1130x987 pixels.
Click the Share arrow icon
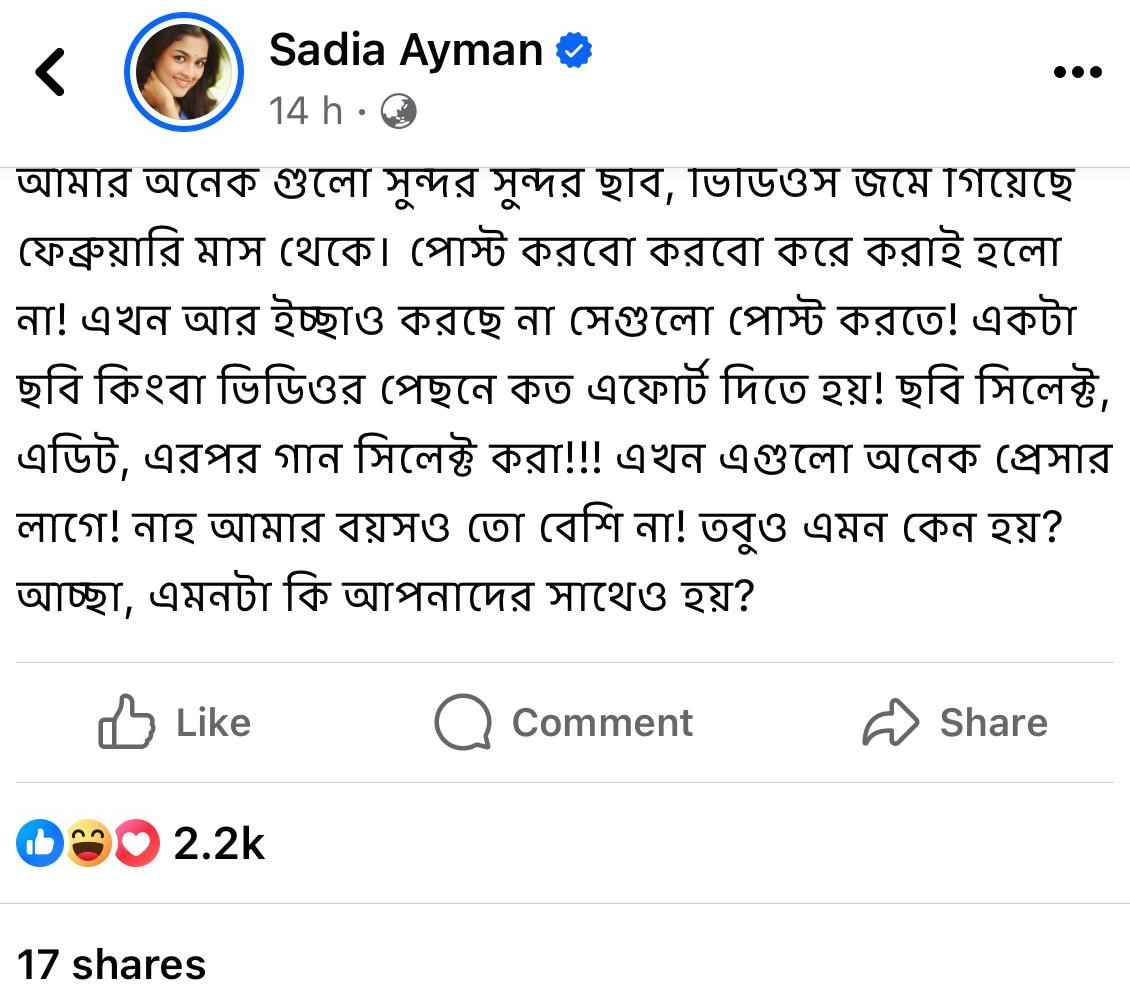tap(890, 722)
